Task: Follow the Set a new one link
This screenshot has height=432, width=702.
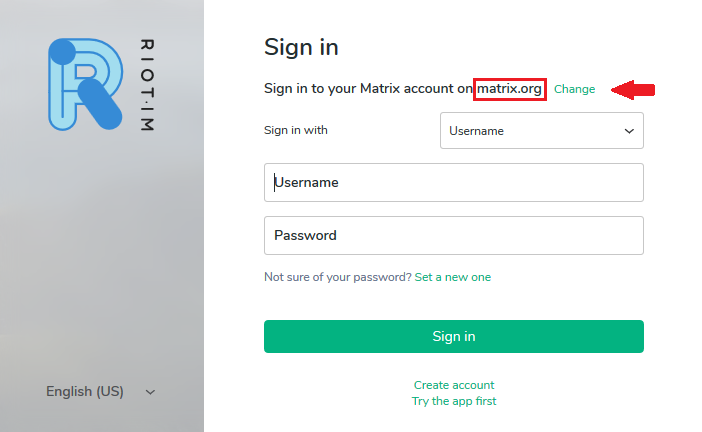Action: tap(453, 277)
